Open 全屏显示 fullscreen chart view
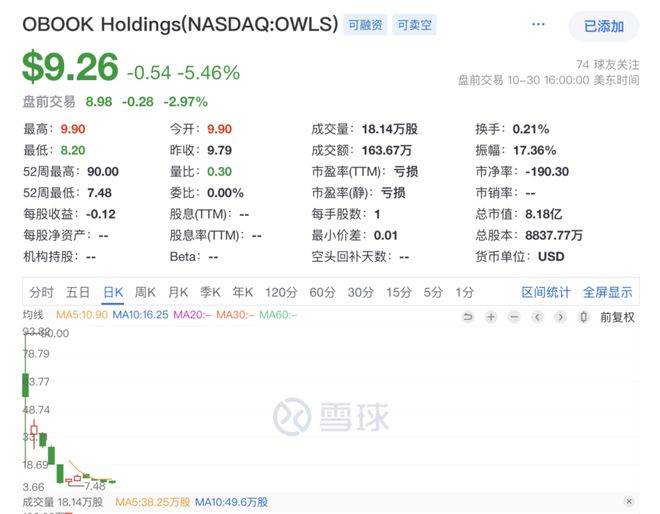The image size is (660, 514). (x=607, y=292)
